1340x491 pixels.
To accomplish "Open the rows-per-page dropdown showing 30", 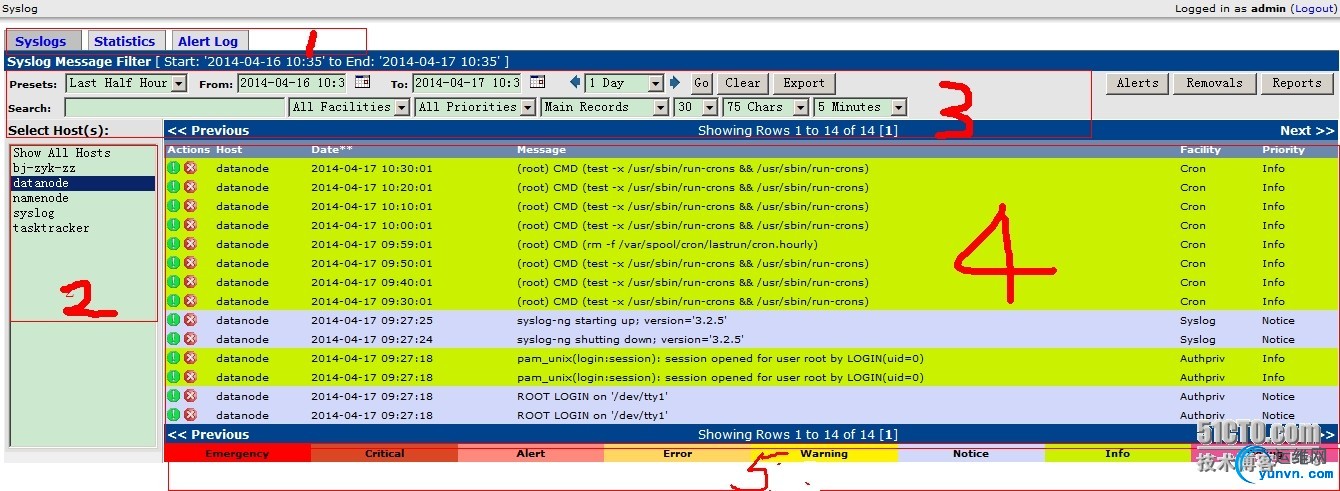I will click(x=696, y=107).
